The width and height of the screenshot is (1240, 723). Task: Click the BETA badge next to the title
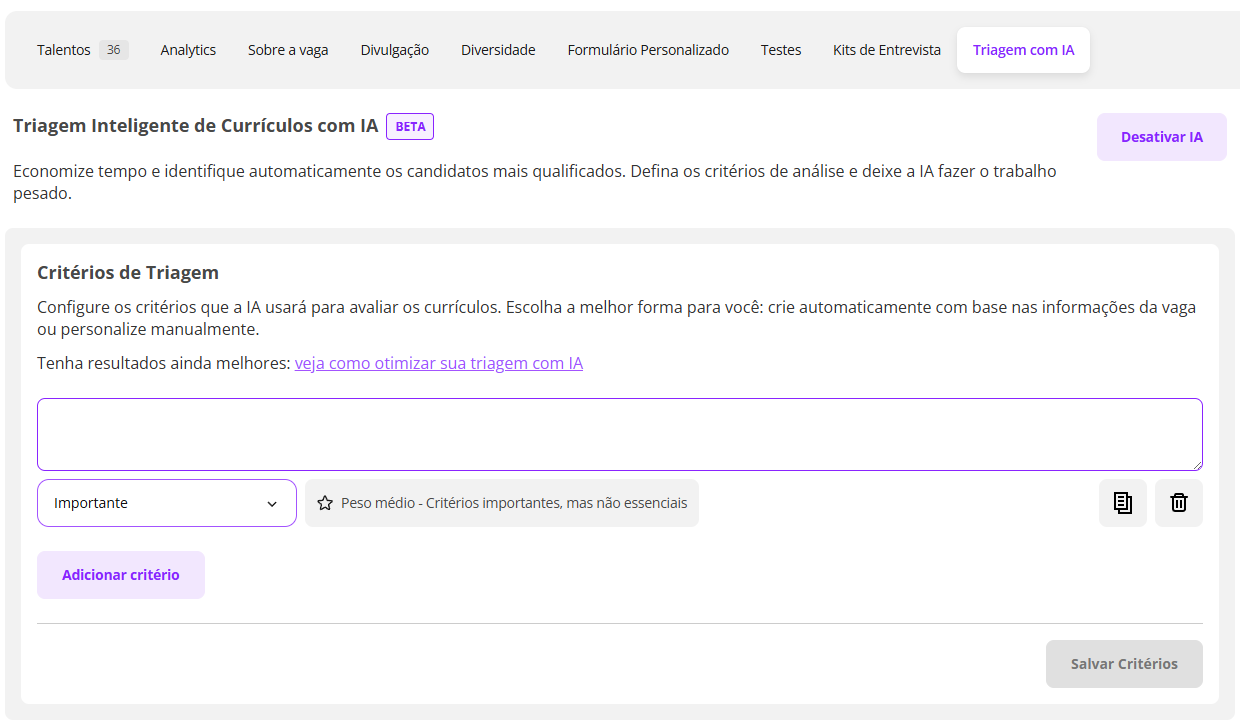coord(410,127)
